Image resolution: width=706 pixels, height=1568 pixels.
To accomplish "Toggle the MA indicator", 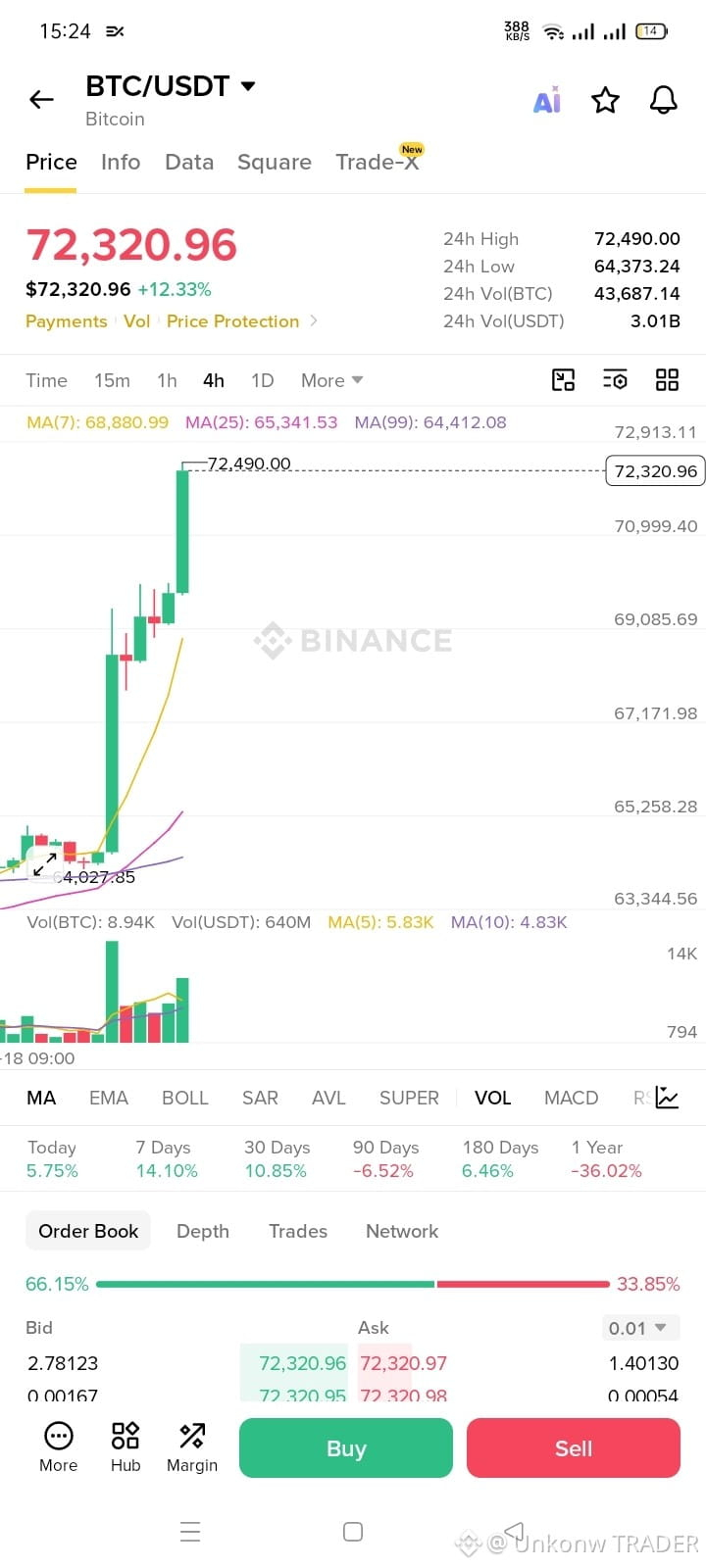I will click(x=41, y=1098).
